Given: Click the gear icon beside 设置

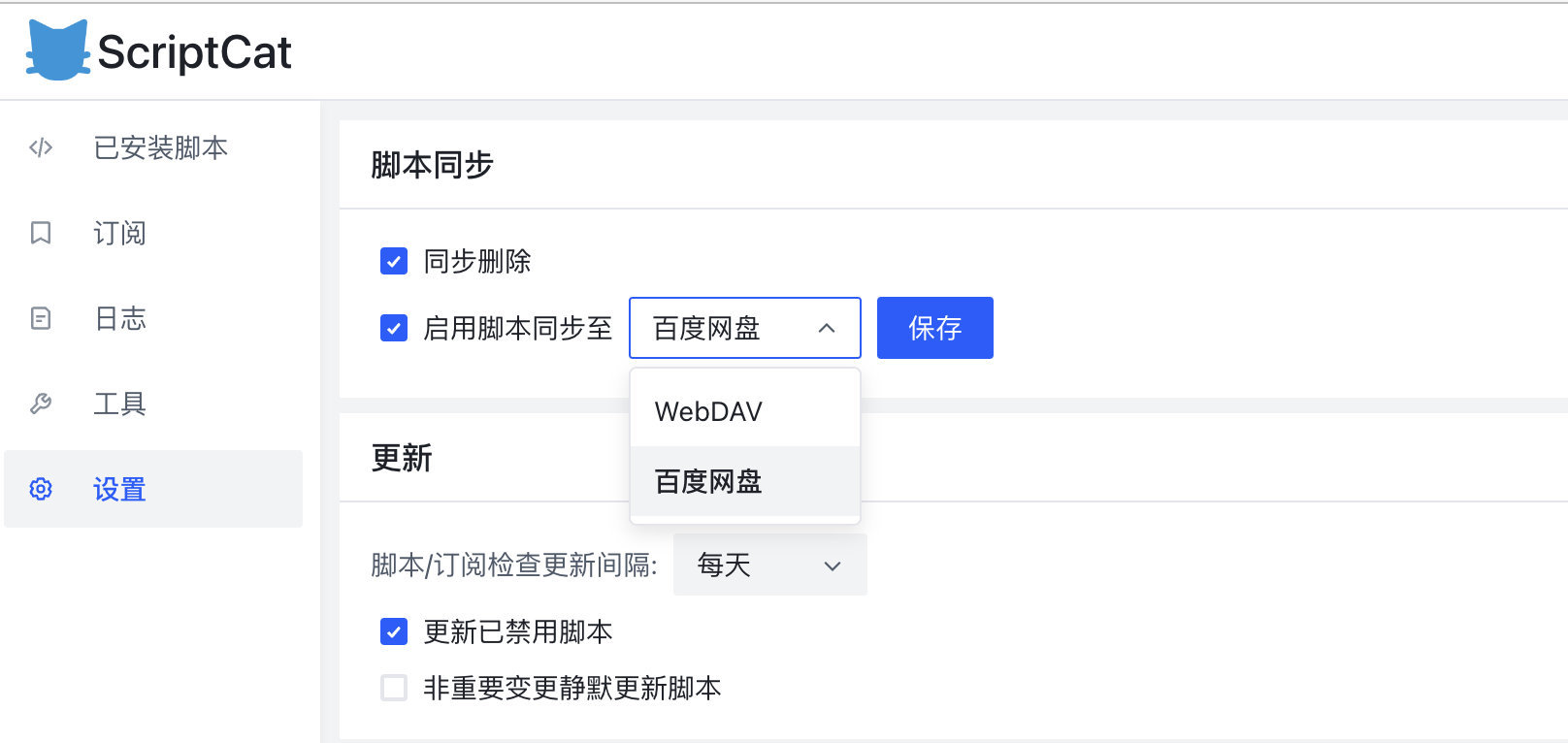Looking at the screenshot, I should click(x=41, y=489).
